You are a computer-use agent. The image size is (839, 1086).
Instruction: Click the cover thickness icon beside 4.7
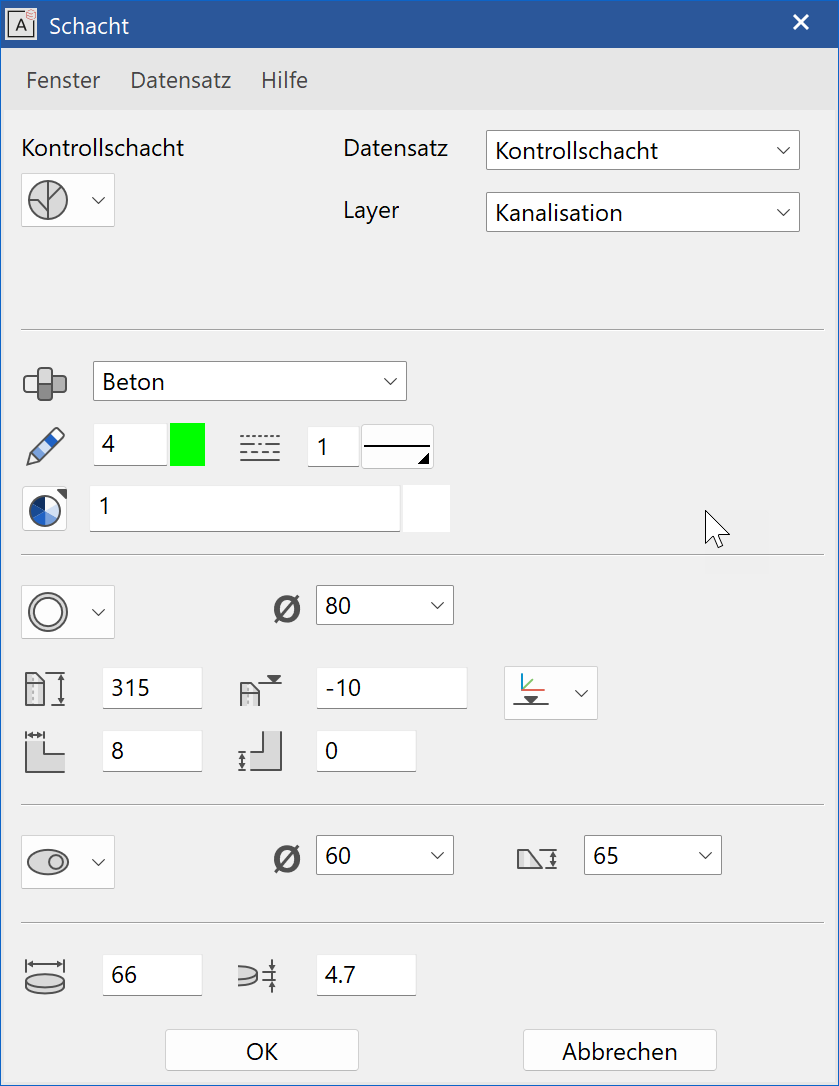click(258, 976)
